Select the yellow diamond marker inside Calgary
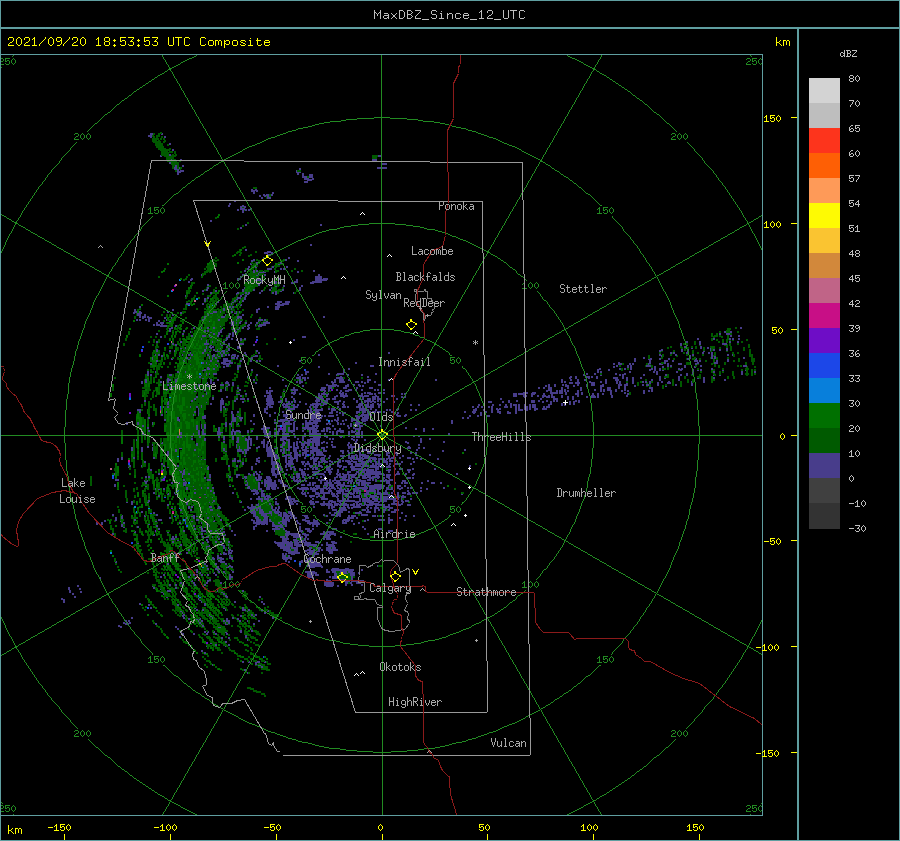This screenshot has height=841, width=900. 395,576
